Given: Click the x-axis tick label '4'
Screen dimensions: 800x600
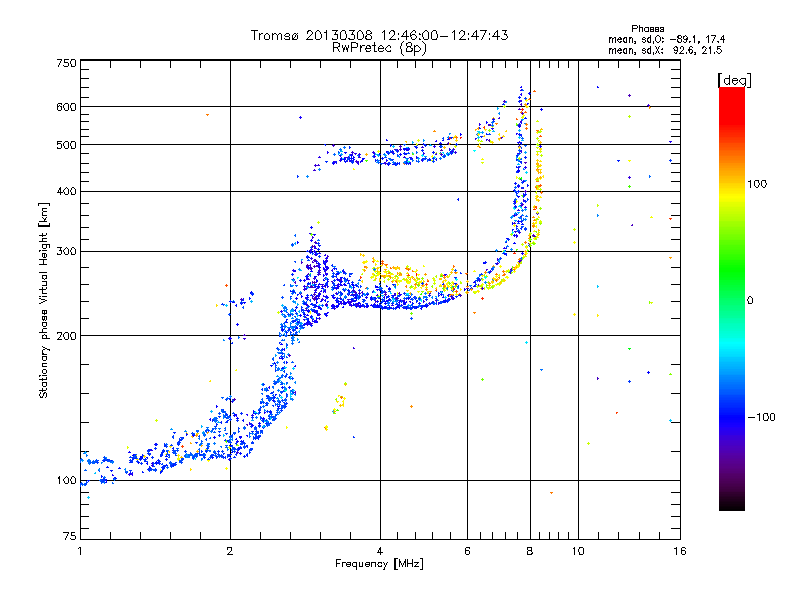Looking at the screenshot, I should coord(380,551).
